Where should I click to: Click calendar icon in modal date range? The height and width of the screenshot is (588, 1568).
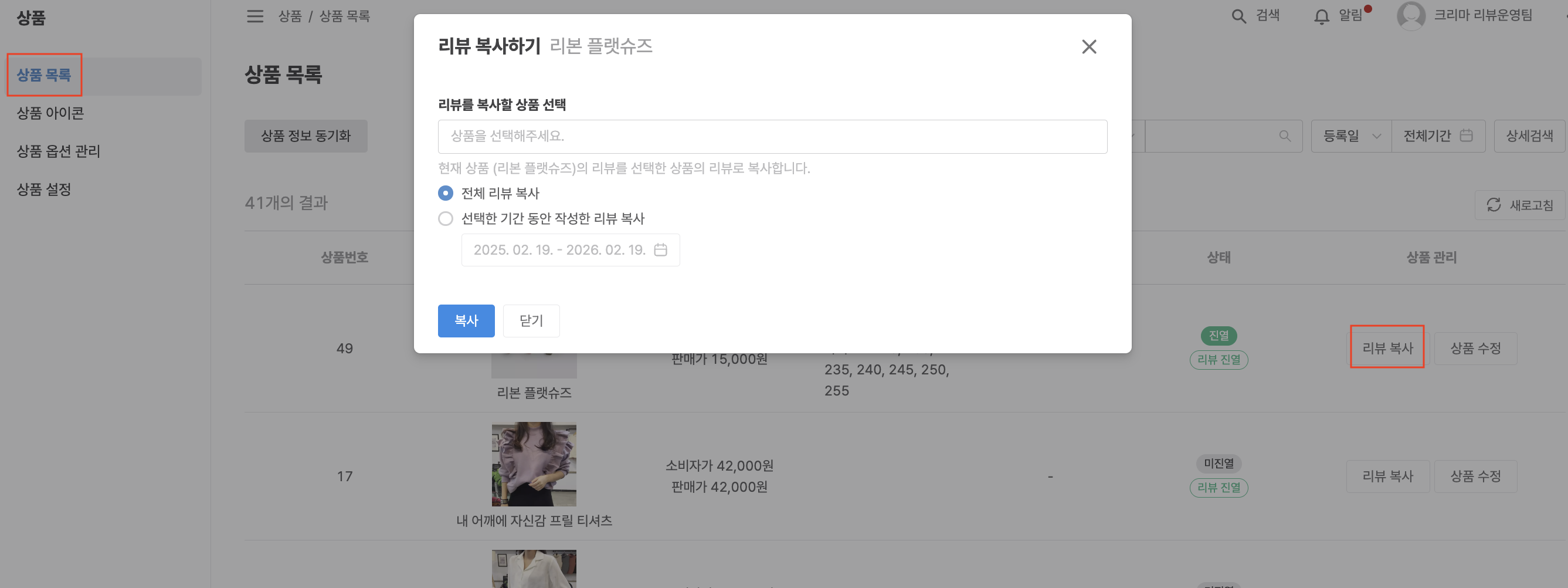point(660,250)
